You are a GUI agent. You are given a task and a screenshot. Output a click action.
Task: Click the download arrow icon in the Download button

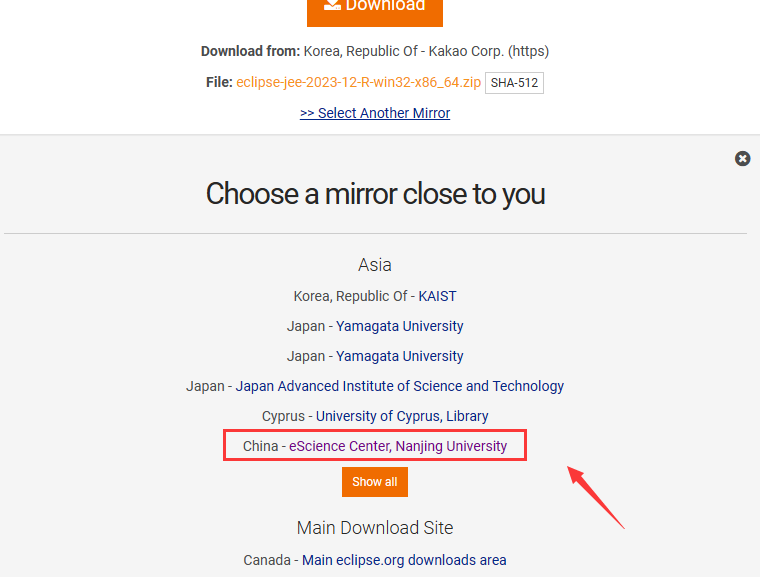(x=331, y=5)
